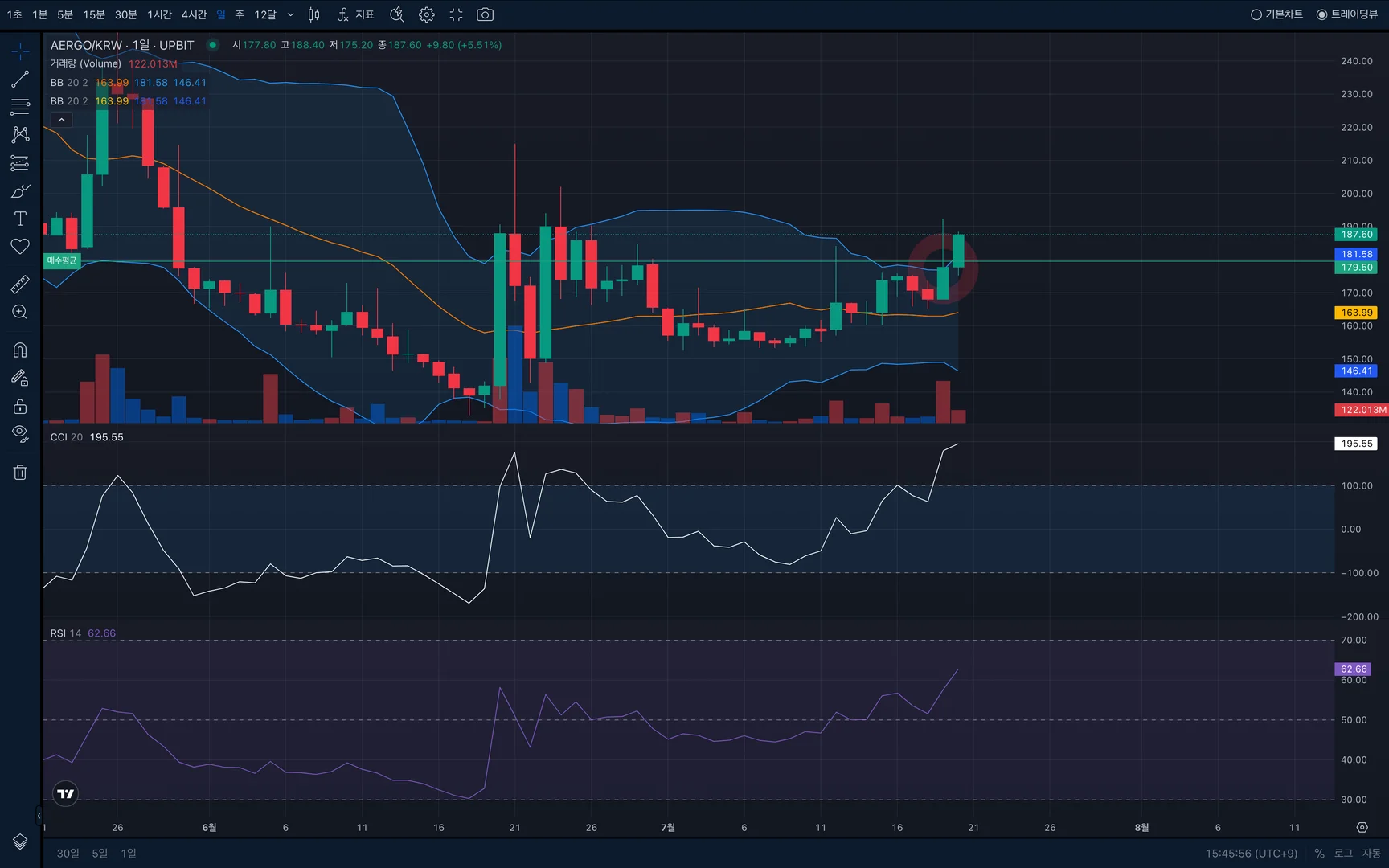Choose the XABCD pattern tool
Screen dimensions: 1389x868
point(20,134)
